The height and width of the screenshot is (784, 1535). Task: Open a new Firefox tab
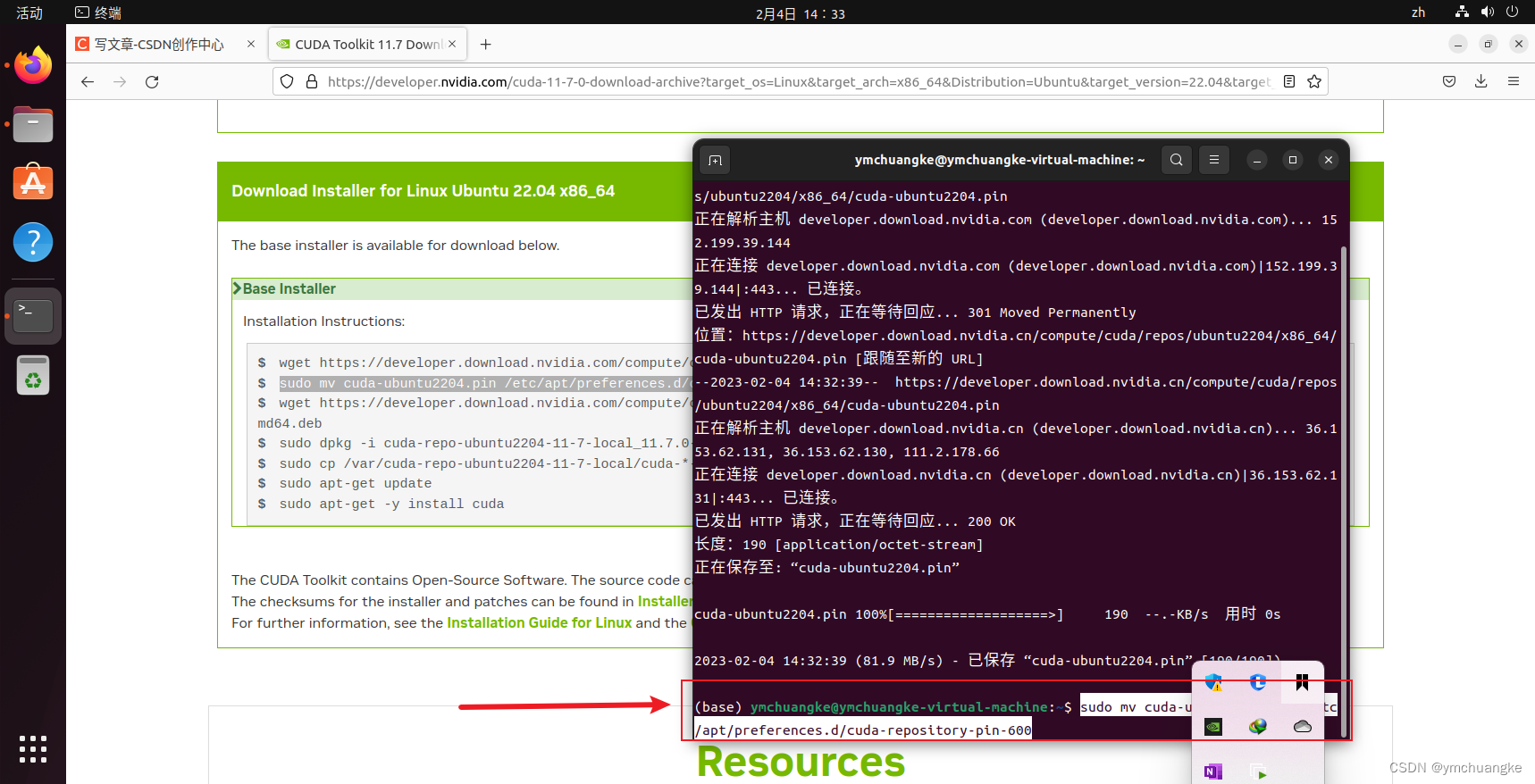coord(485,44)
